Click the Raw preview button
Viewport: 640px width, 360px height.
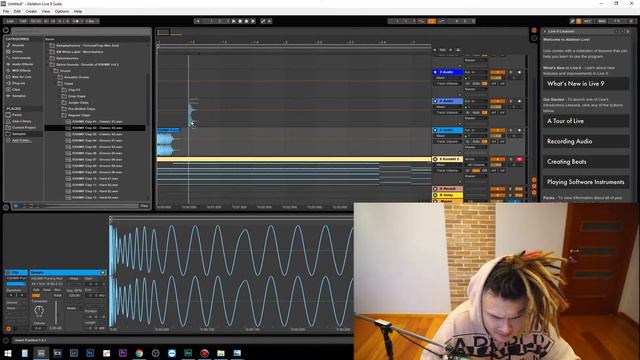pos(144,206)
